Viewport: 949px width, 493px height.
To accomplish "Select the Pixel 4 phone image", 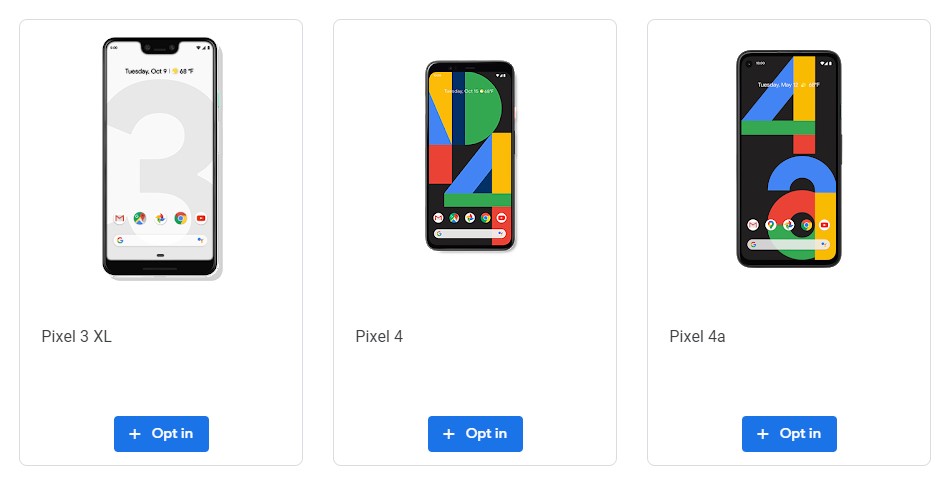I will tap(470, 155).
